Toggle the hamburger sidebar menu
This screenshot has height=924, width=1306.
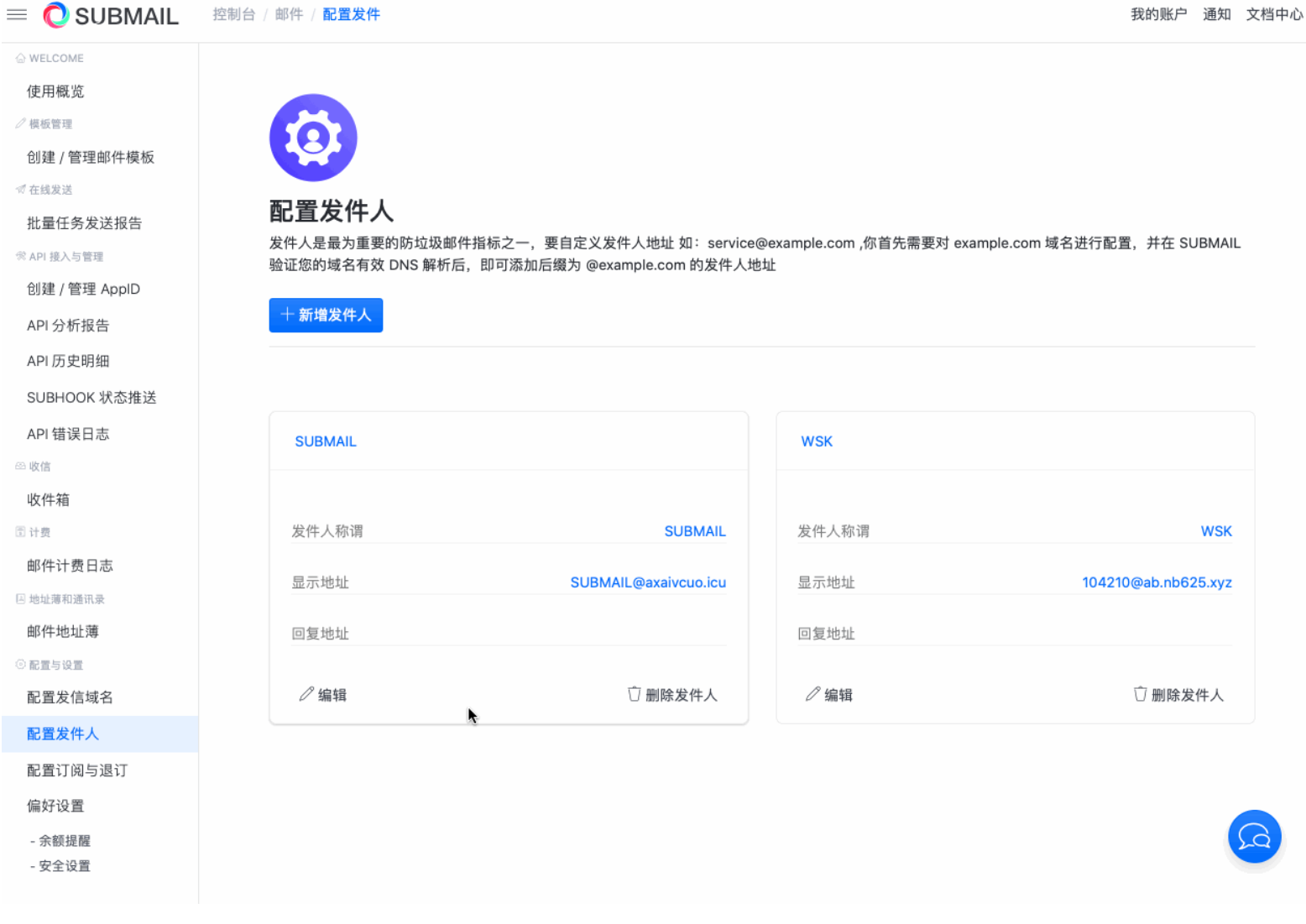[17, 15]
